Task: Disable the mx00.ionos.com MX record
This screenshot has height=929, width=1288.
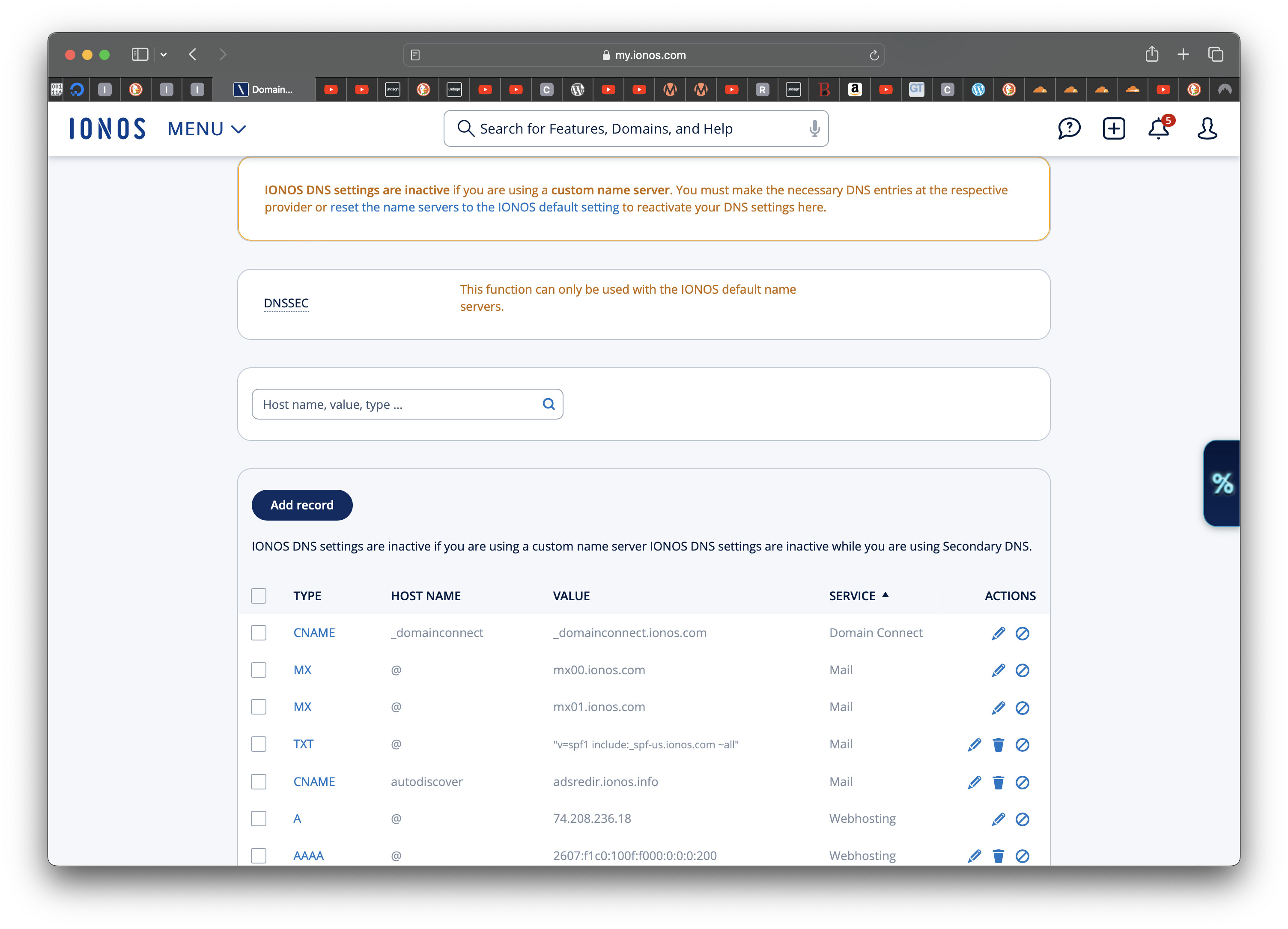Action: point(1022,670)
